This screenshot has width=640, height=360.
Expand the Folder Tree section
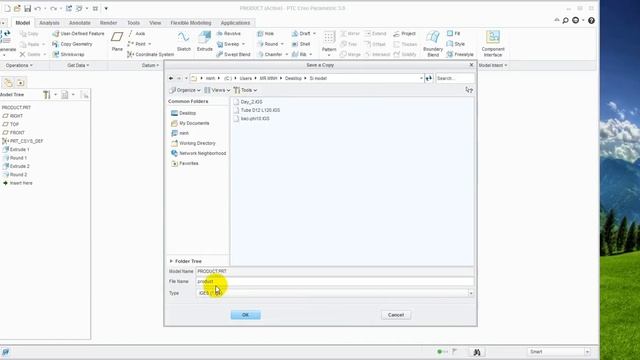(186, 261)
